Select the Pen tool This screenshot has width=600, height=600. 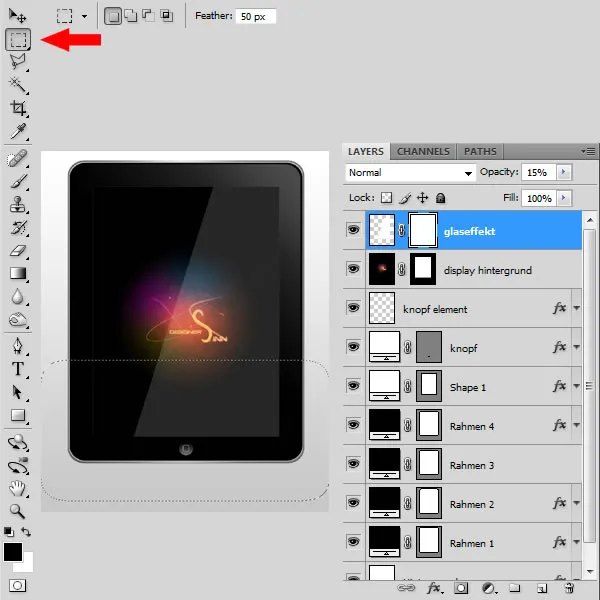[x=18, y=346]
